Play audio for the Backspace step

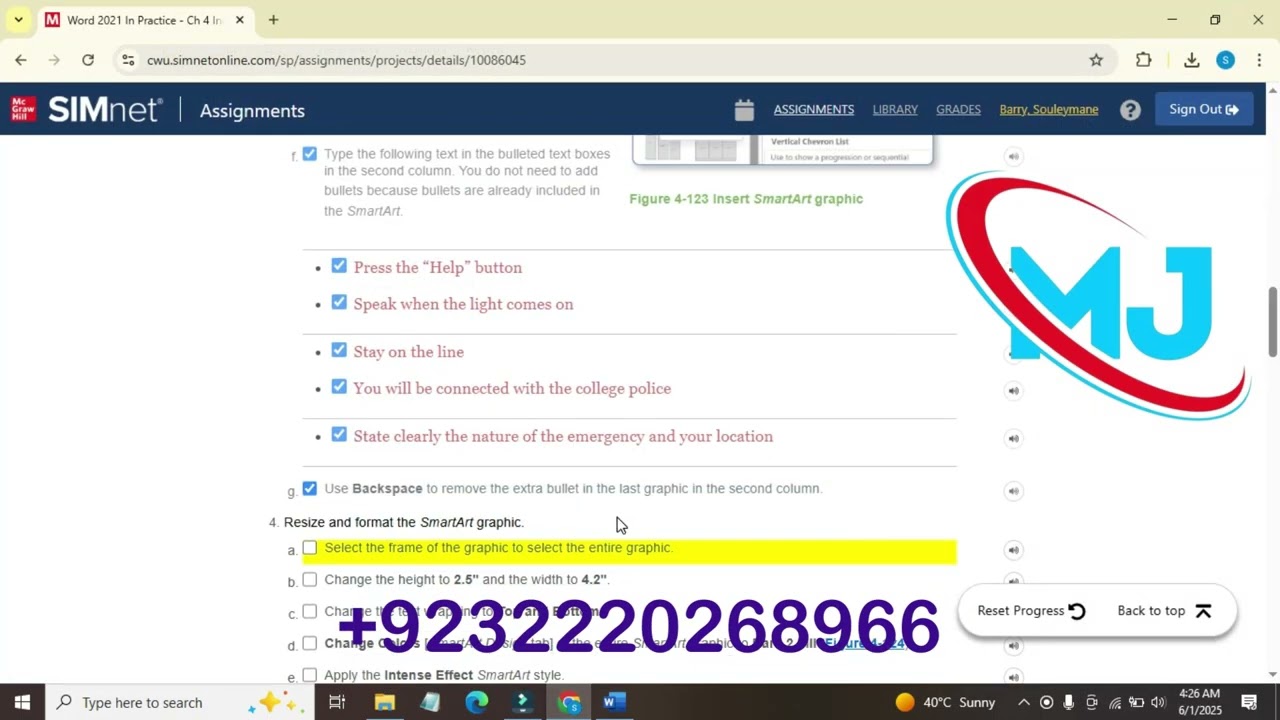pyautogui.click(x=1013, y=490)
